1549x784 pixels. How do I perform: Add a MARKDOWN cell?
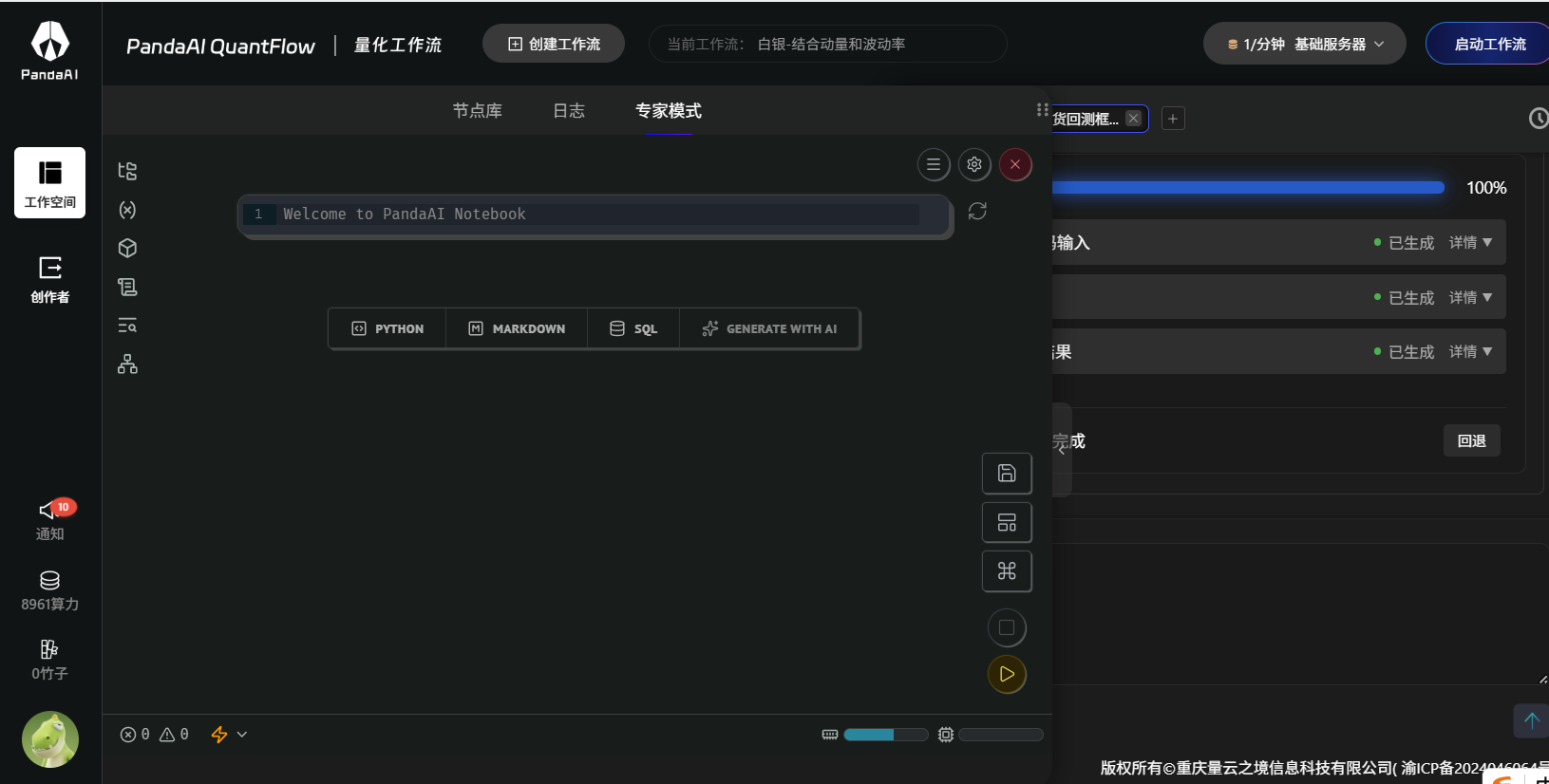[517, 328]
